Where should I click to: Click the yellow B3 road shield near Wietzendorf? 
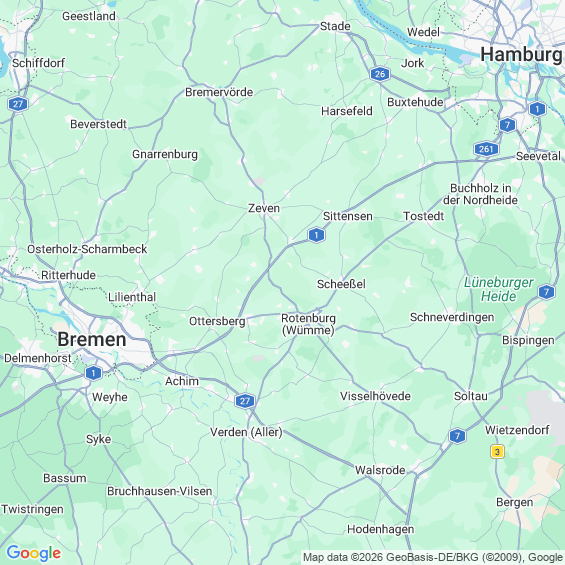(x=497, y=451)
